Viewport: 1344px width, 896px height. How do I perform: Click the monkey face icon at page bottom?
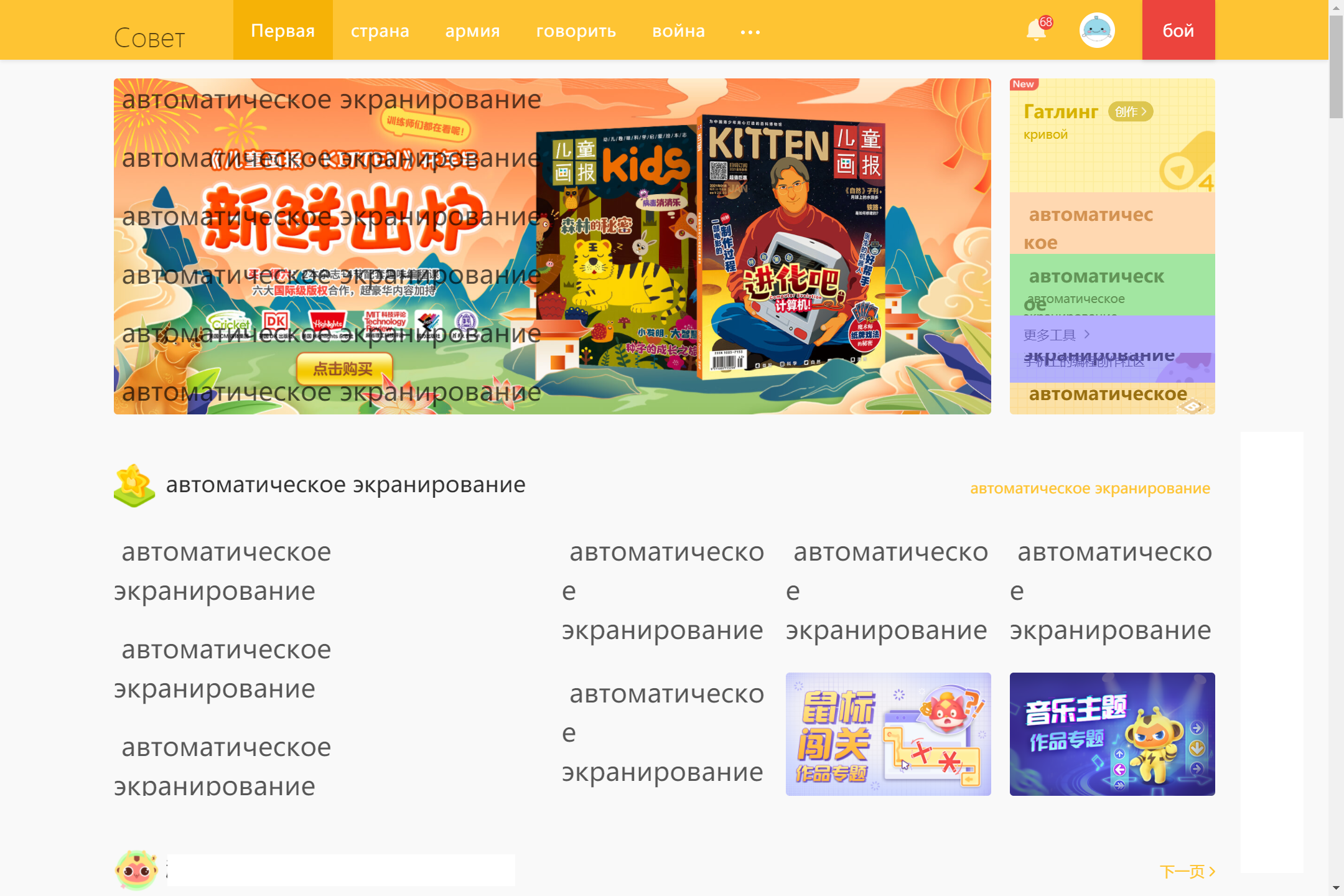(x=136, y=870)
